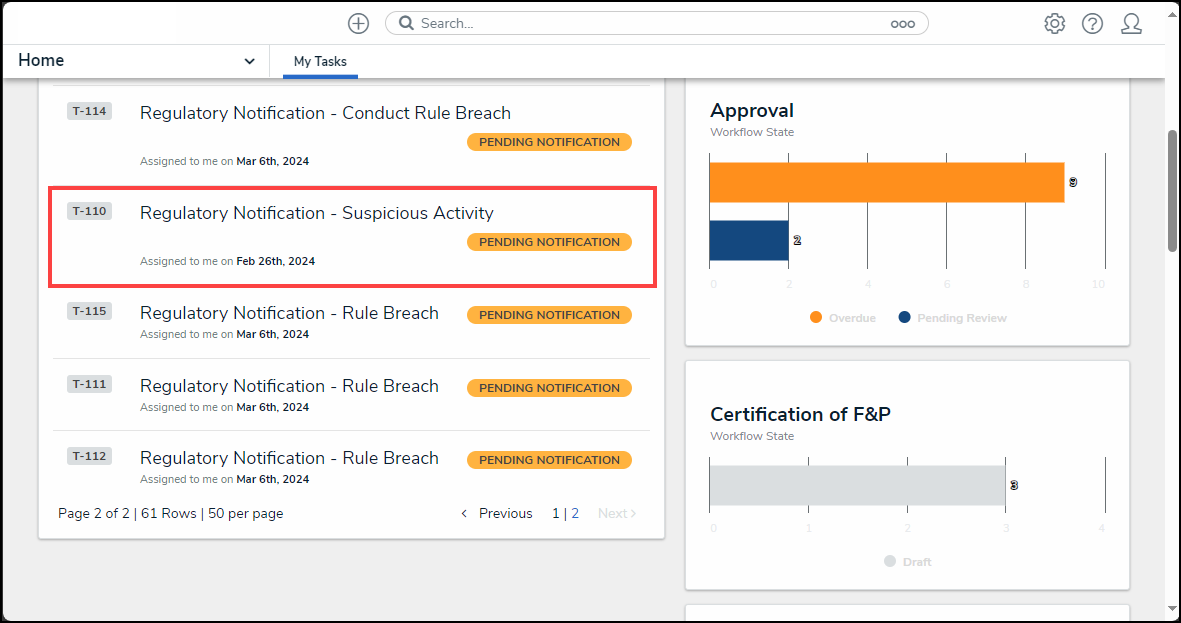The width and height of the screenshot is (1181, 623).
Task: Switch to the My Tasks tab
Action: pyautogui.click(x=320, y=61)
